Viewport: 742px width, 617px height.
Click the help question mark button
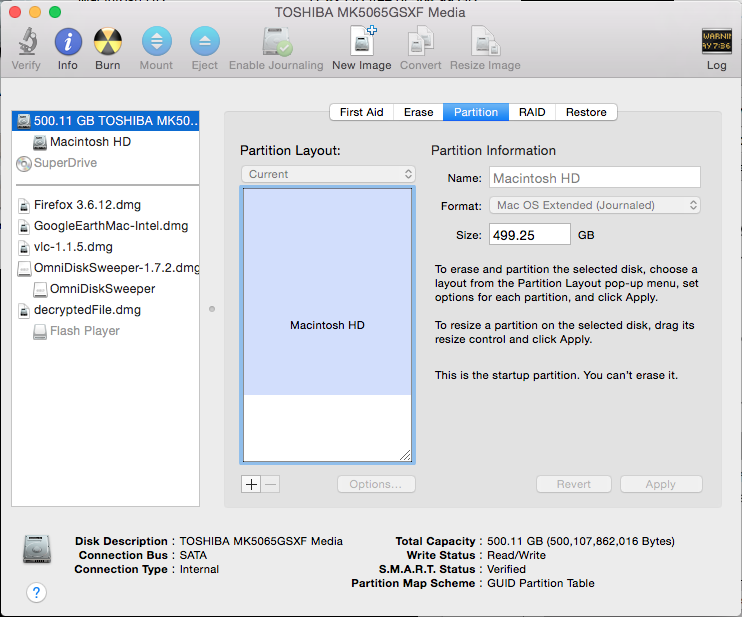36,593
